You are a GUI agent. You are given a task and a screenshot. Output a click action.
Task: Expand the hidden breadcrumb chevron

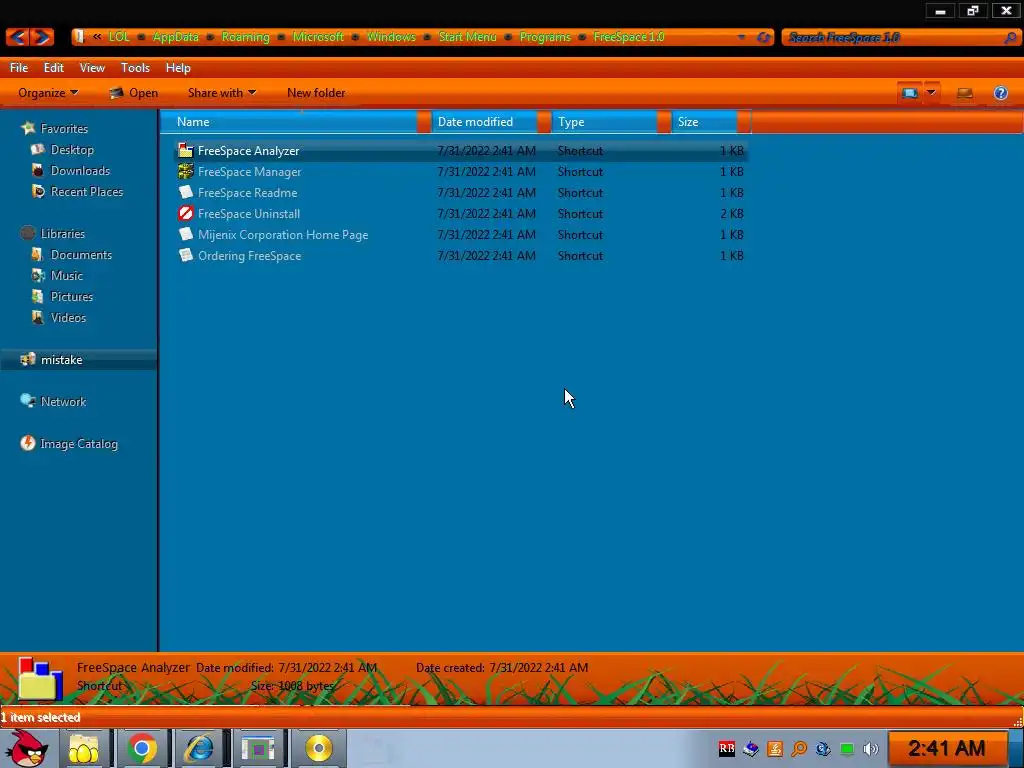click(x=97, y=37)
